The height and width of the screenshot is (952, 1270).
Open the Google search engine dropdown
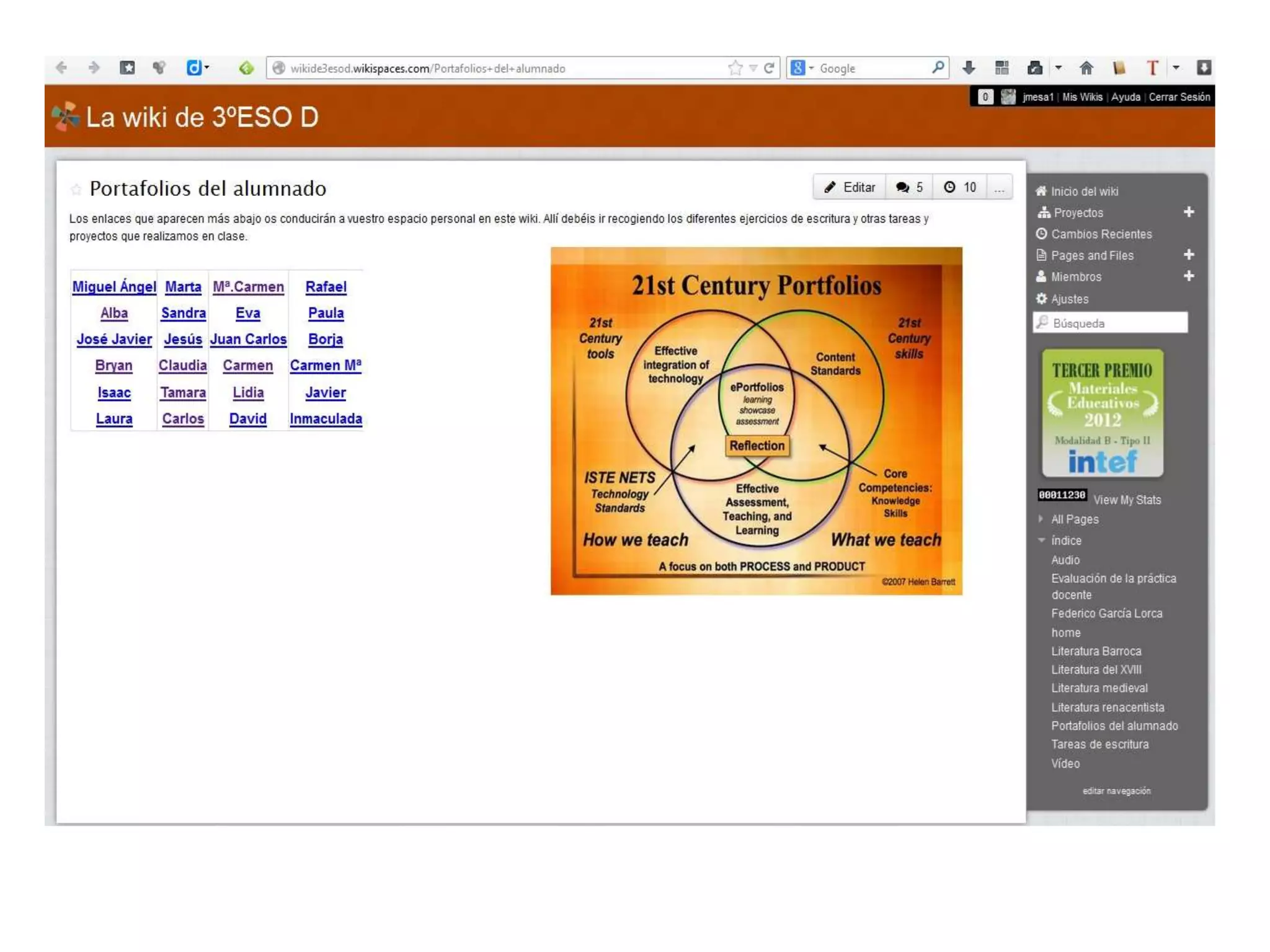[x=802, y=68]
